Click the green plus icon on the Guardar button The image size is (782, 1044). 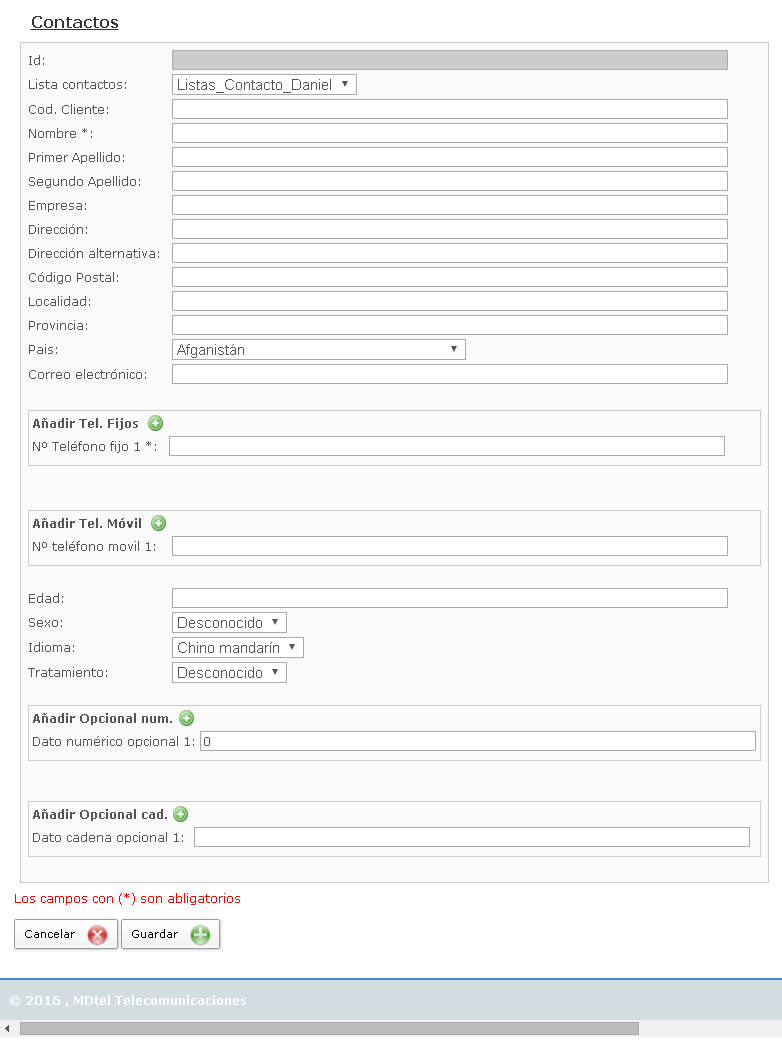200,934
